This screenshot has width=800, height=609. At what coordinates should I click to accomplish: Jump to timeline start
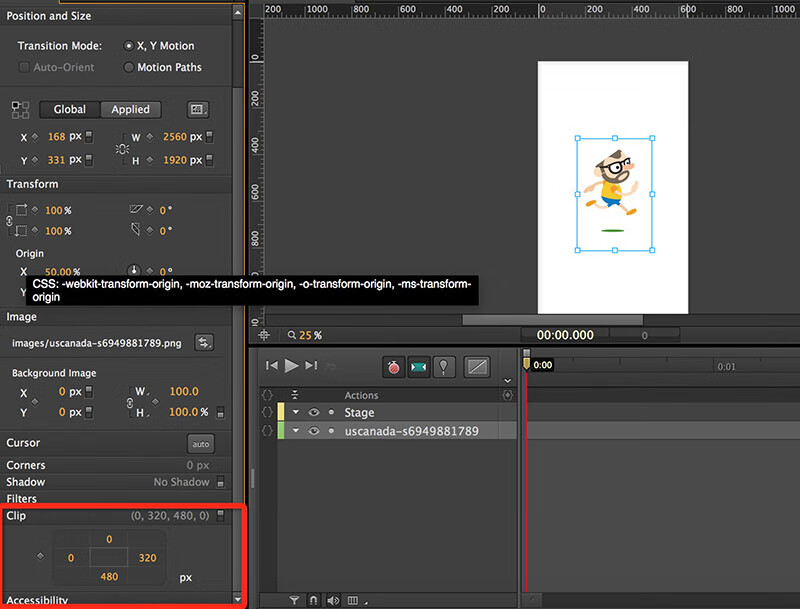(271, 365)
